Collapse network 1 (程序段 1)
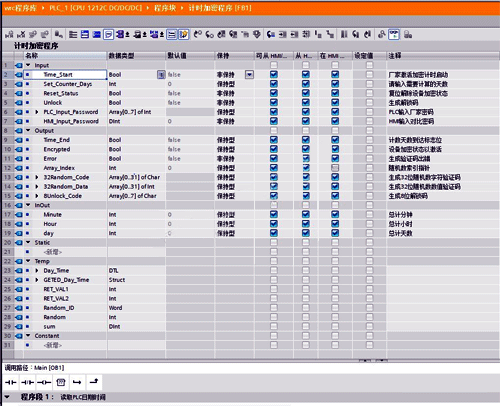This screenshot has width=500, height=406. [7, 397]
